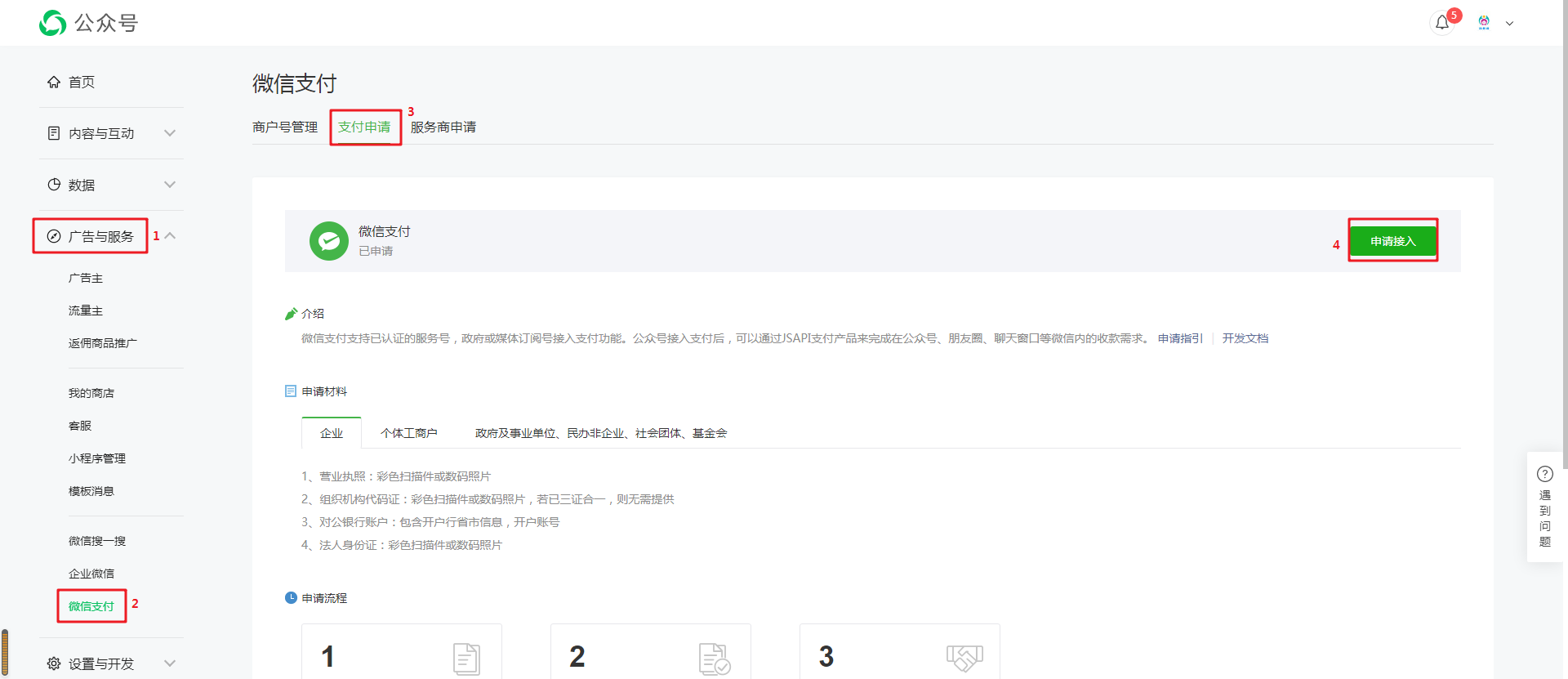The image size is (1568, 679).
Task: Click the 公众号 green logo
Action: (x=53, y=23)
